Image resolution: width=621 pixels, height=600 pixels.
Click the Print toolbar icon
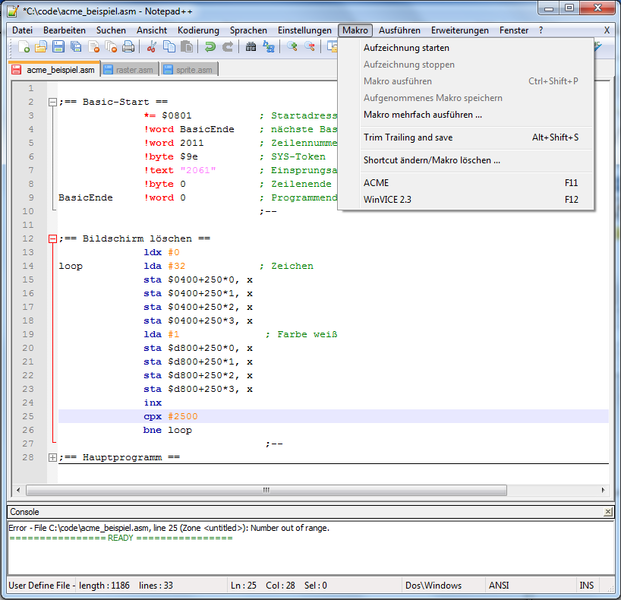[128, 47]
